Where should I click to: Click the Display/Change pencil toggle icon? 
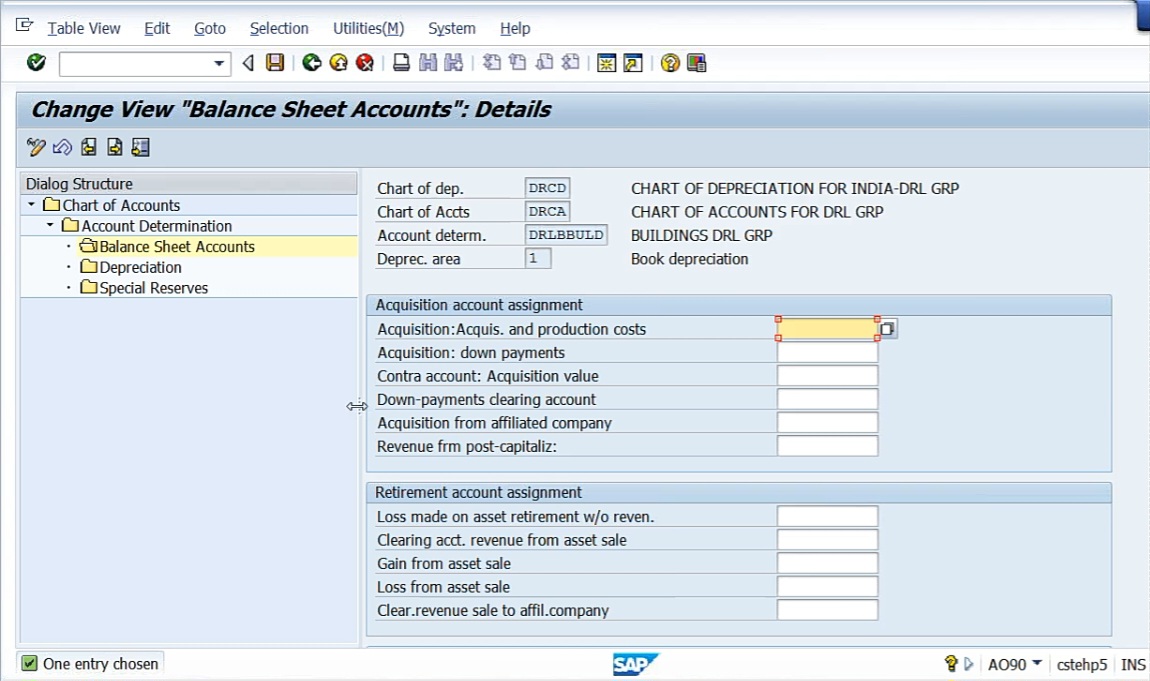[x=36, y=147]
